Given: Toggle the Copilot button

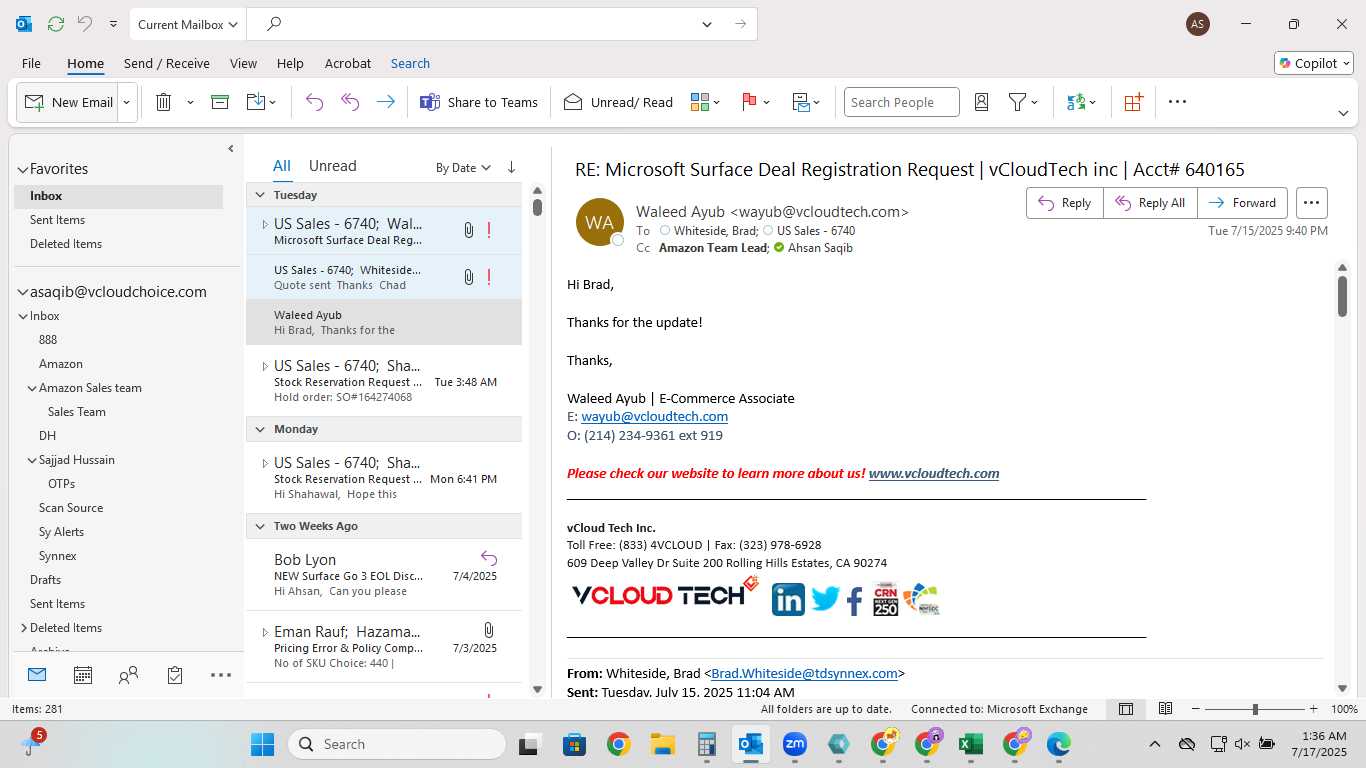Looking at the screenshot, I should [x=1313, y=63].
